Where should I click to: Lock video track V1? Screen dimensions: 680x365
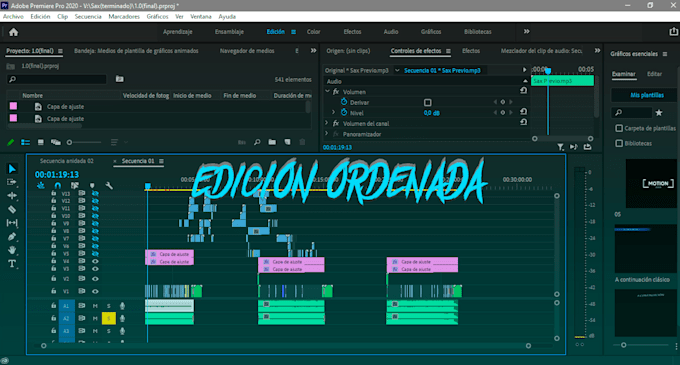point(53,291)
